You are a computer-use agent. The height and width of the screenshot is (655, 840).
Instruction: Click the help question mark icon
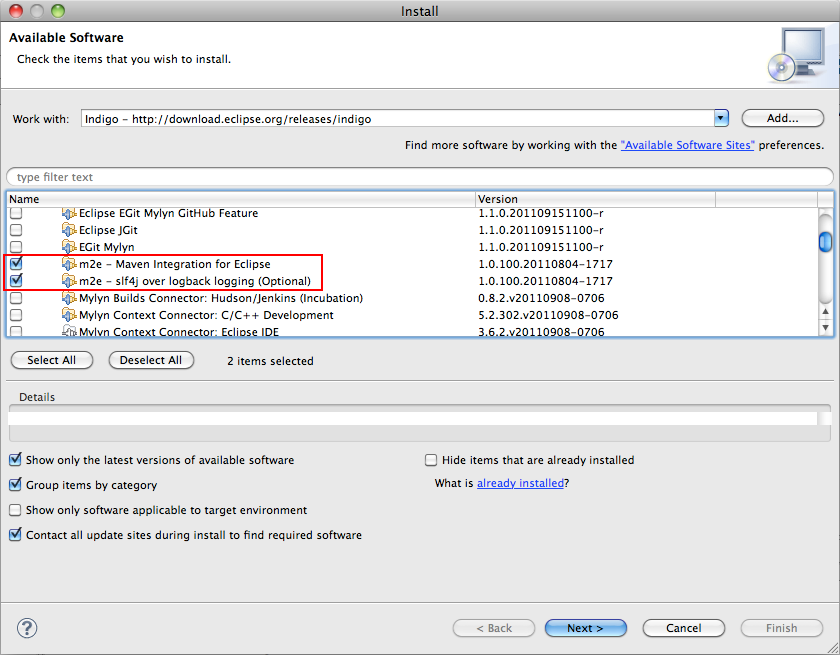click(x=27, y=628)
